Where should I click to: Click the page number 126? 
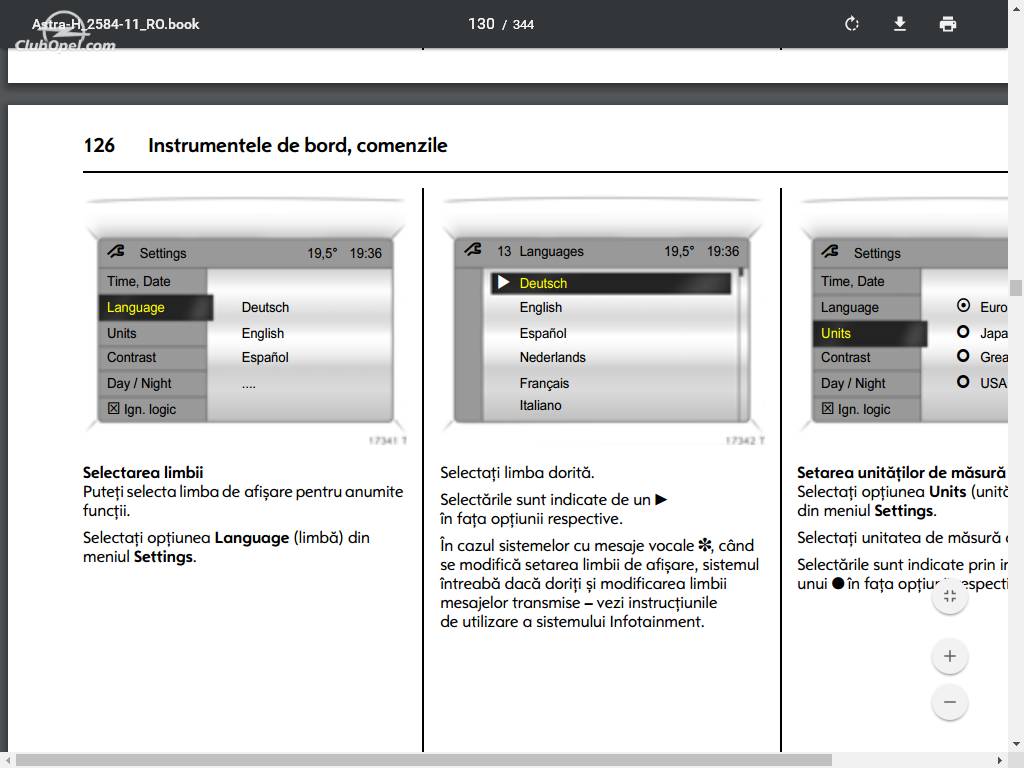[x=99, y=145]
